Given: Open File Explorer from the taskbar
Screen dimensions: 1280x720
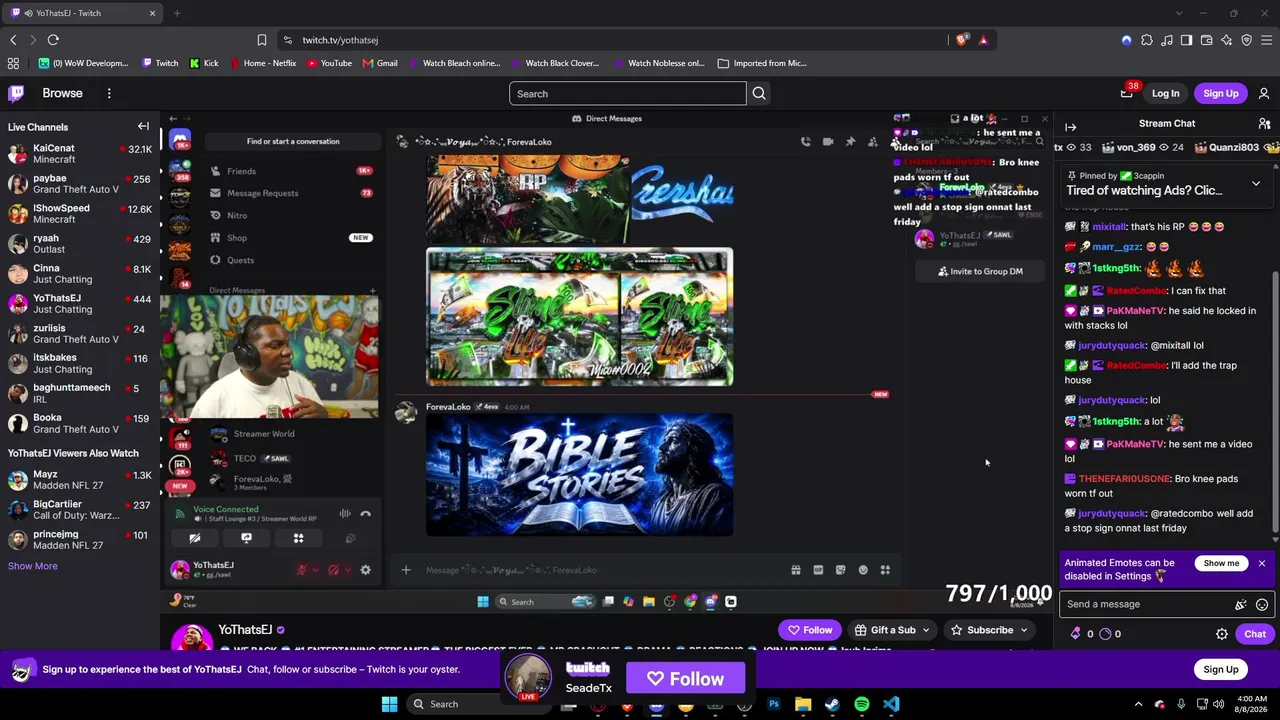Looking at the screenshot, I should point(803,704).
